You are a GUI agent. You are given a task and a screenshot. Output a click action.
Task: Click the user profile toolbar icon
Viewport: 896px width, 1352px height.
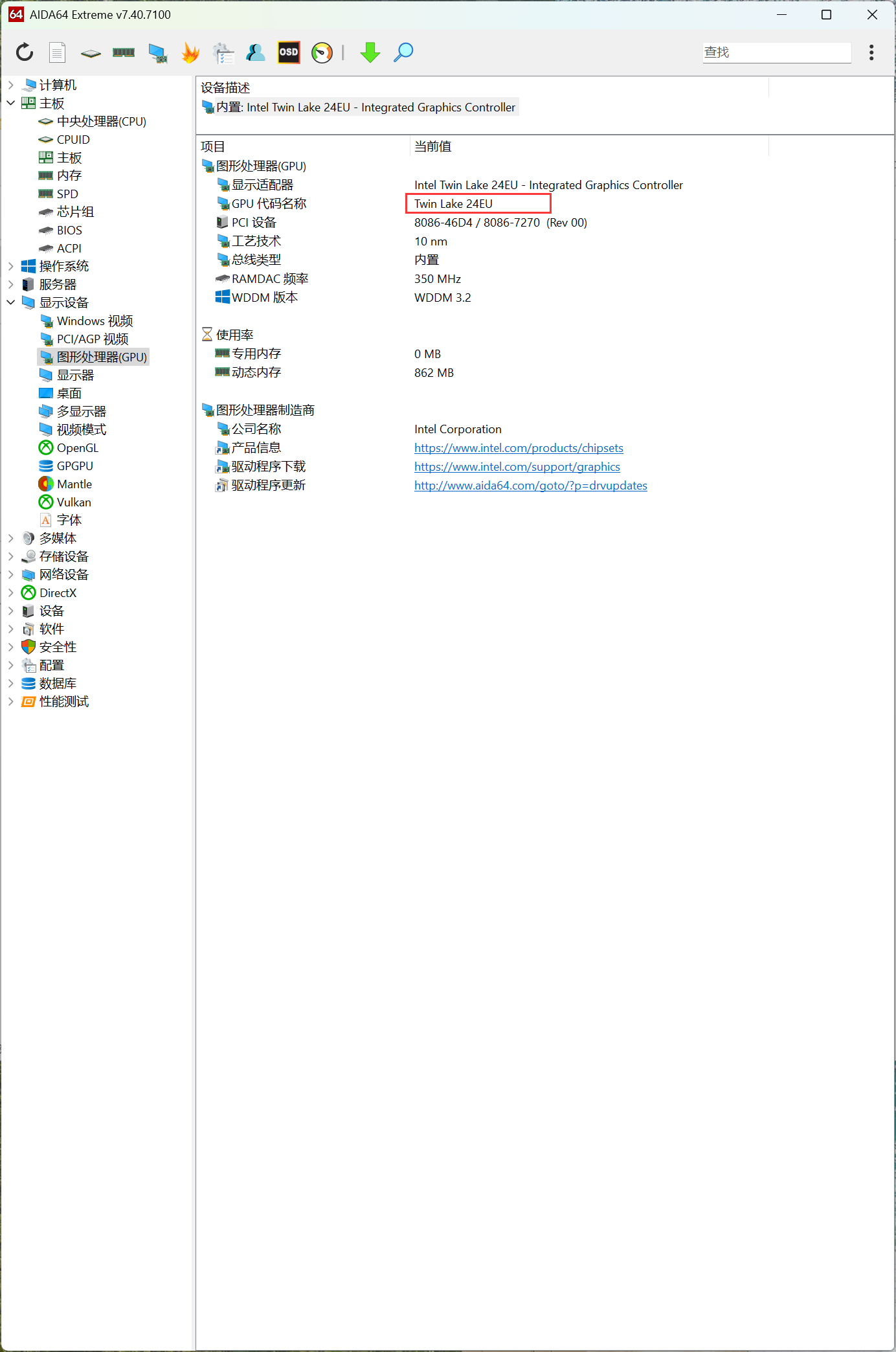[256, 52]
